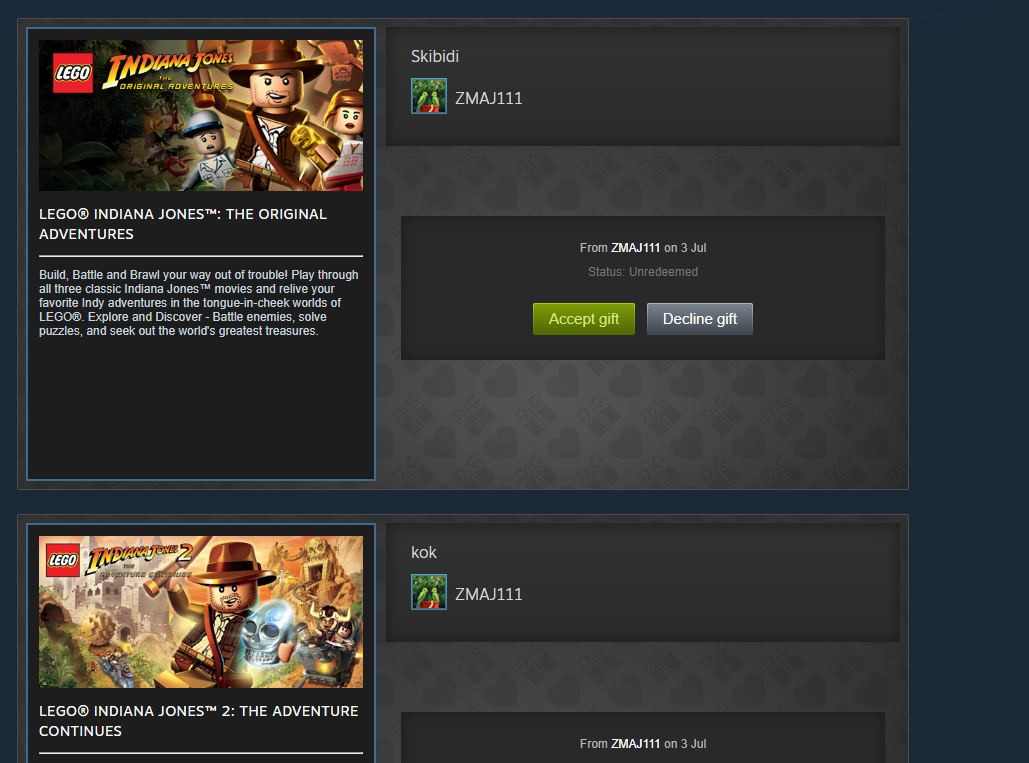Click bold ZMAJ111 sender link in second gift
The image size is (1029, 763).
point(635,744)
